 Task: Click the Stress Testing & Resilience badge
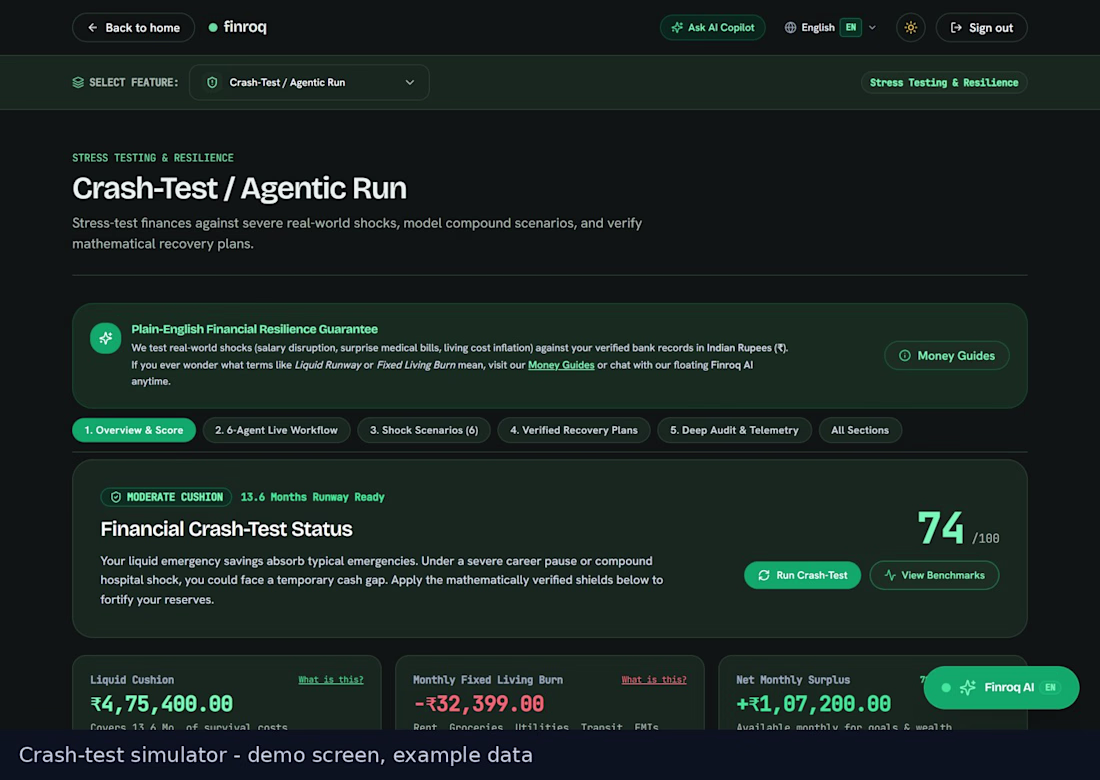(x=944, y=82)
